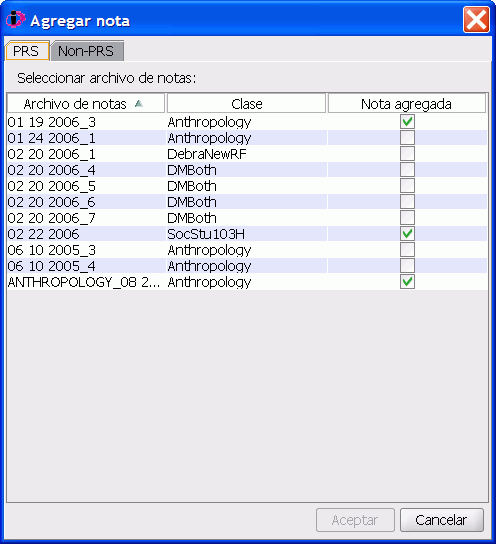Select the PRS tab

pos(26,51)
